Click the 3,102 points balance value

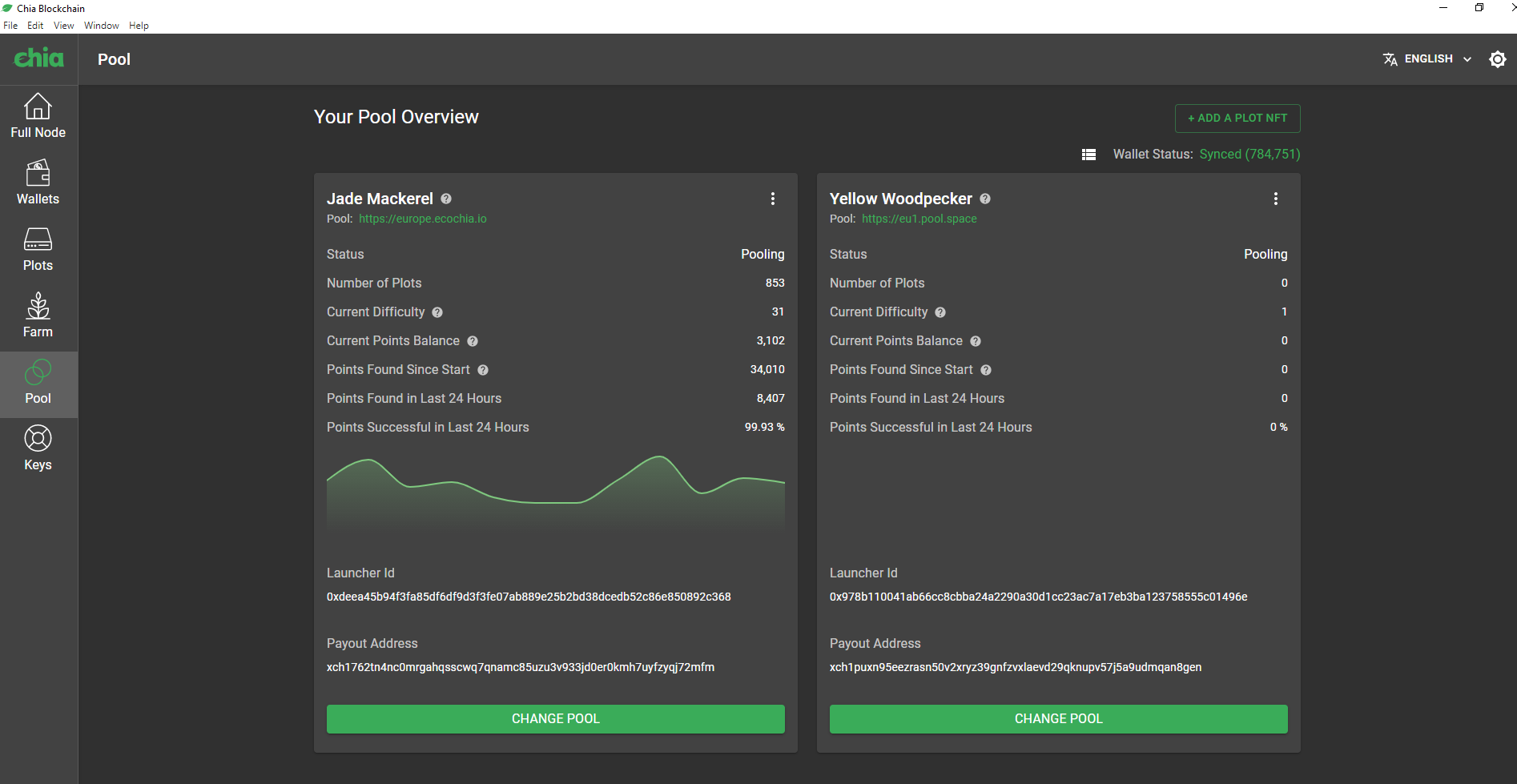pos(771,340)
